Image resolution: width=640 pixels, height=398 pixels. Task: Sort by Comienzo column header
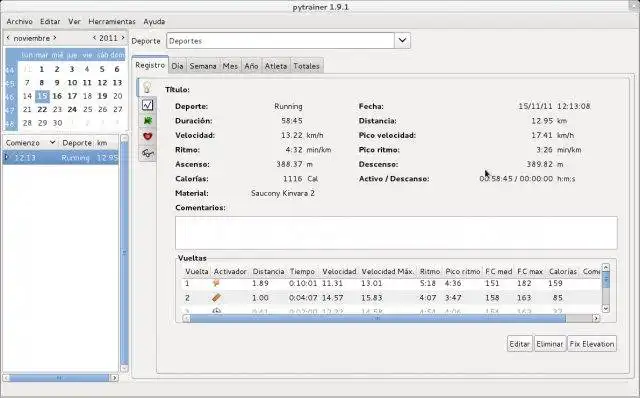tap(31, 143)
